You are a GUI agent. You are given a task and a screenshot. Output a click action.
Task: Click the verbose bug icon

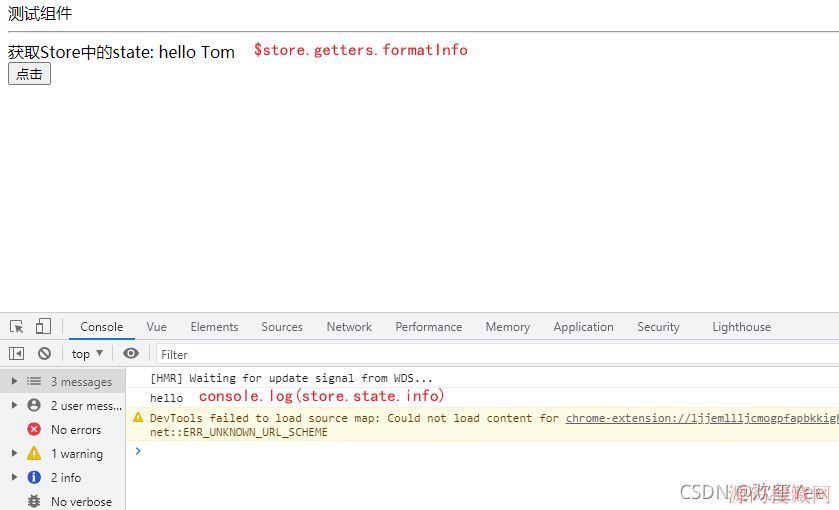(34, 501)
